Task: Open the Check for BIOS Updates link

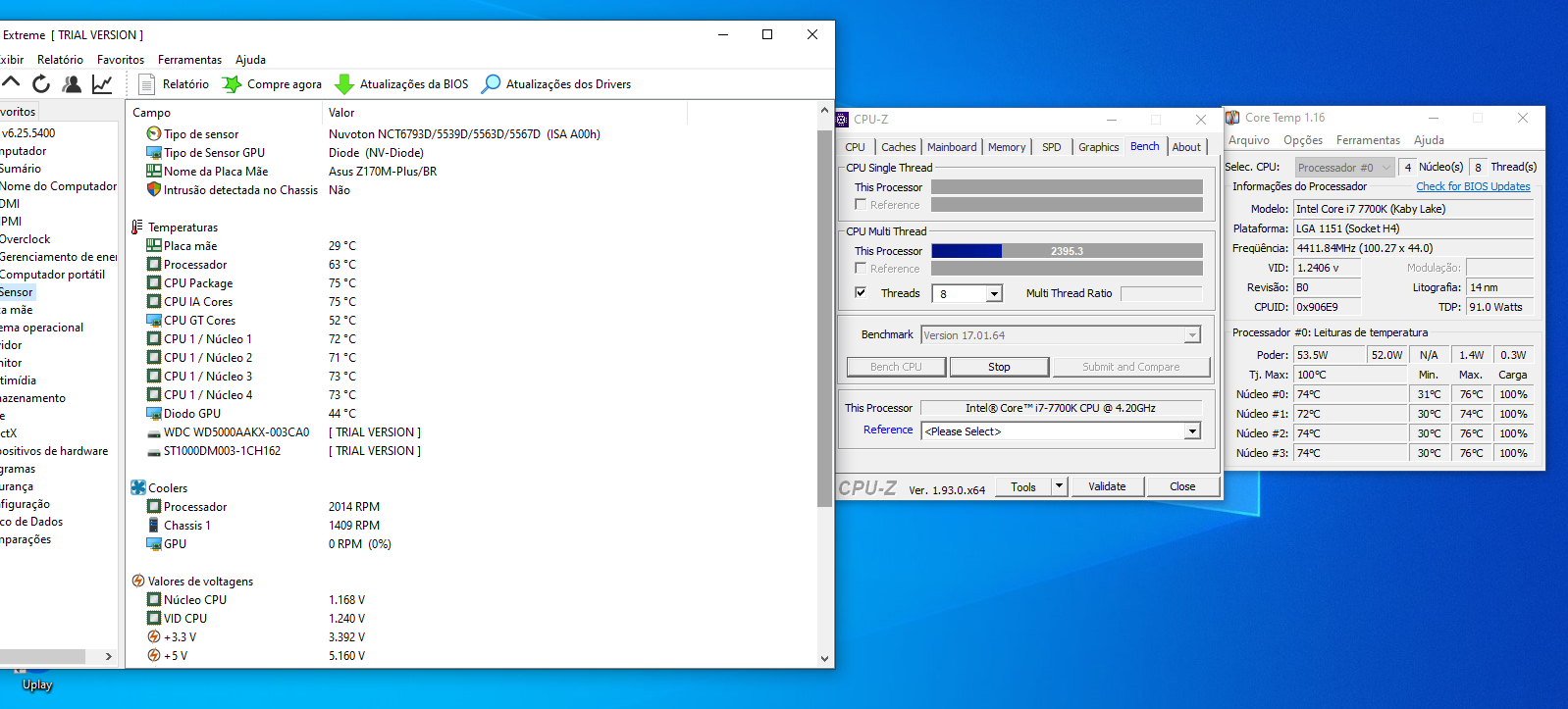Action: click(1473, 186)
